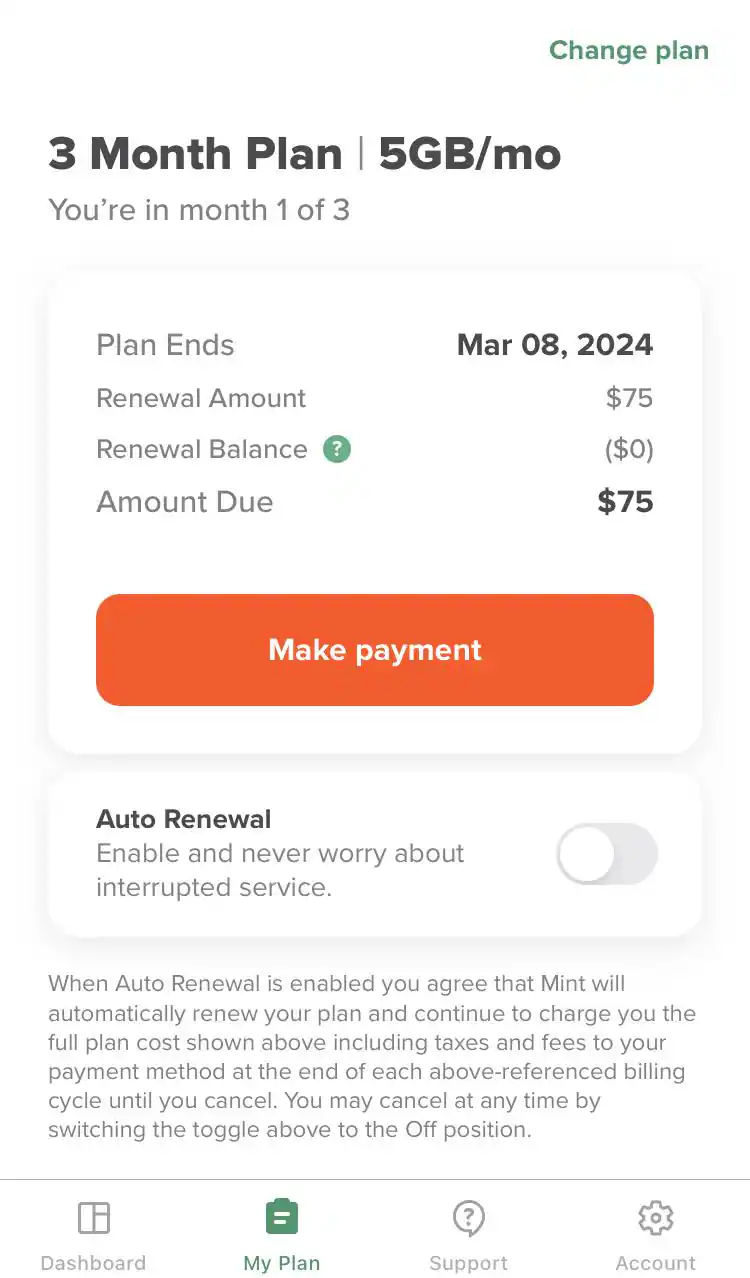Click the Renewal Balance ($0) value

[x=628, y=450]
